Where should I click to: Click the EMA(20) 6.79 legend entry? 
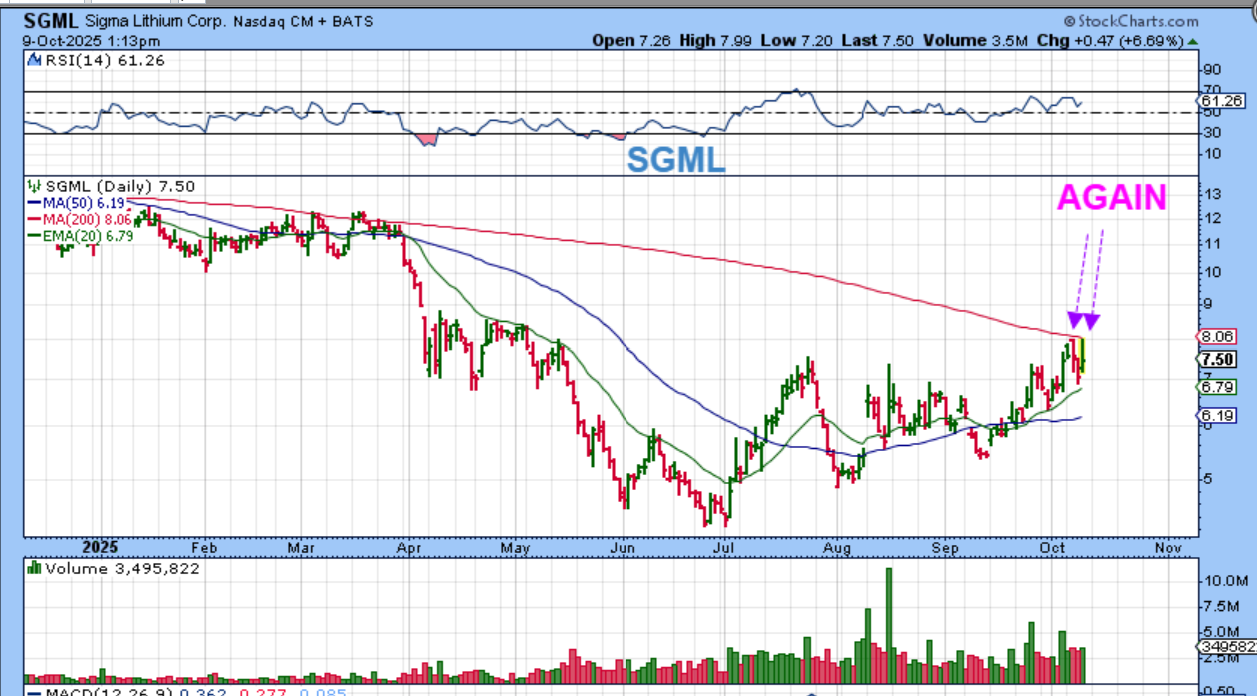tap(88, 234)
